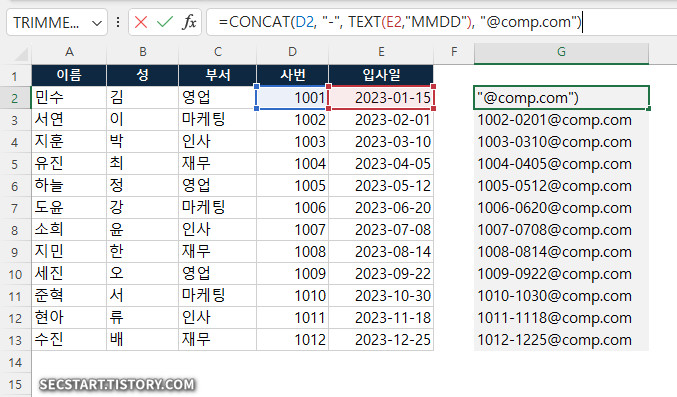Select the cell containing 지훈

[x=69, y=142]
